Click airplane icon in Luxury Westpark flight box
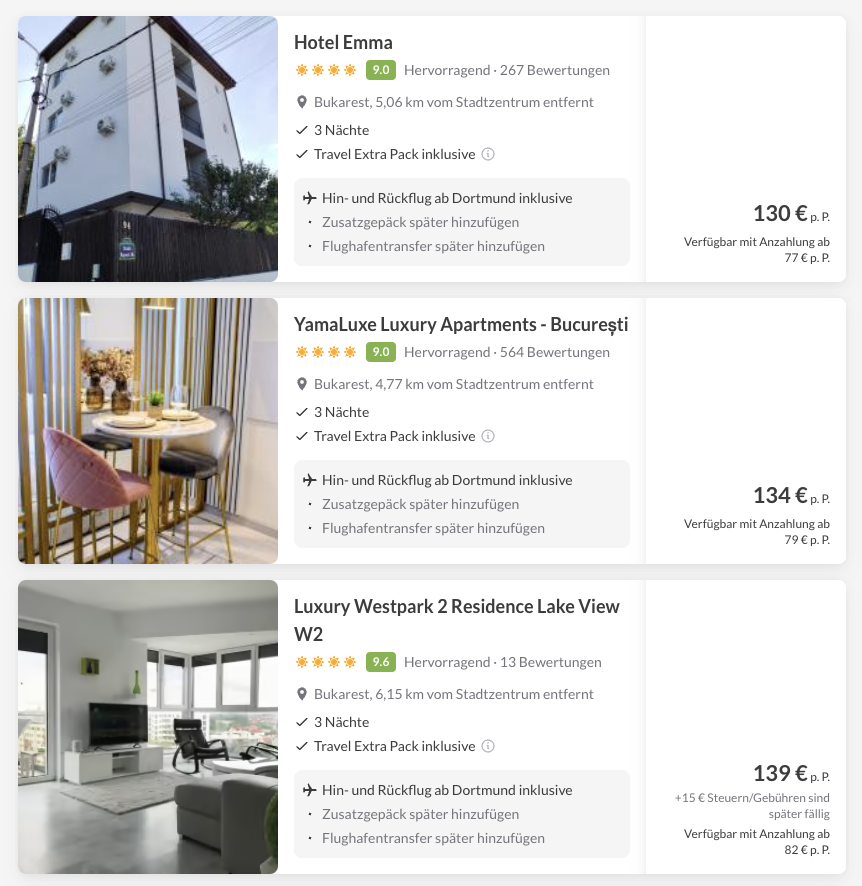 [310, 790]
